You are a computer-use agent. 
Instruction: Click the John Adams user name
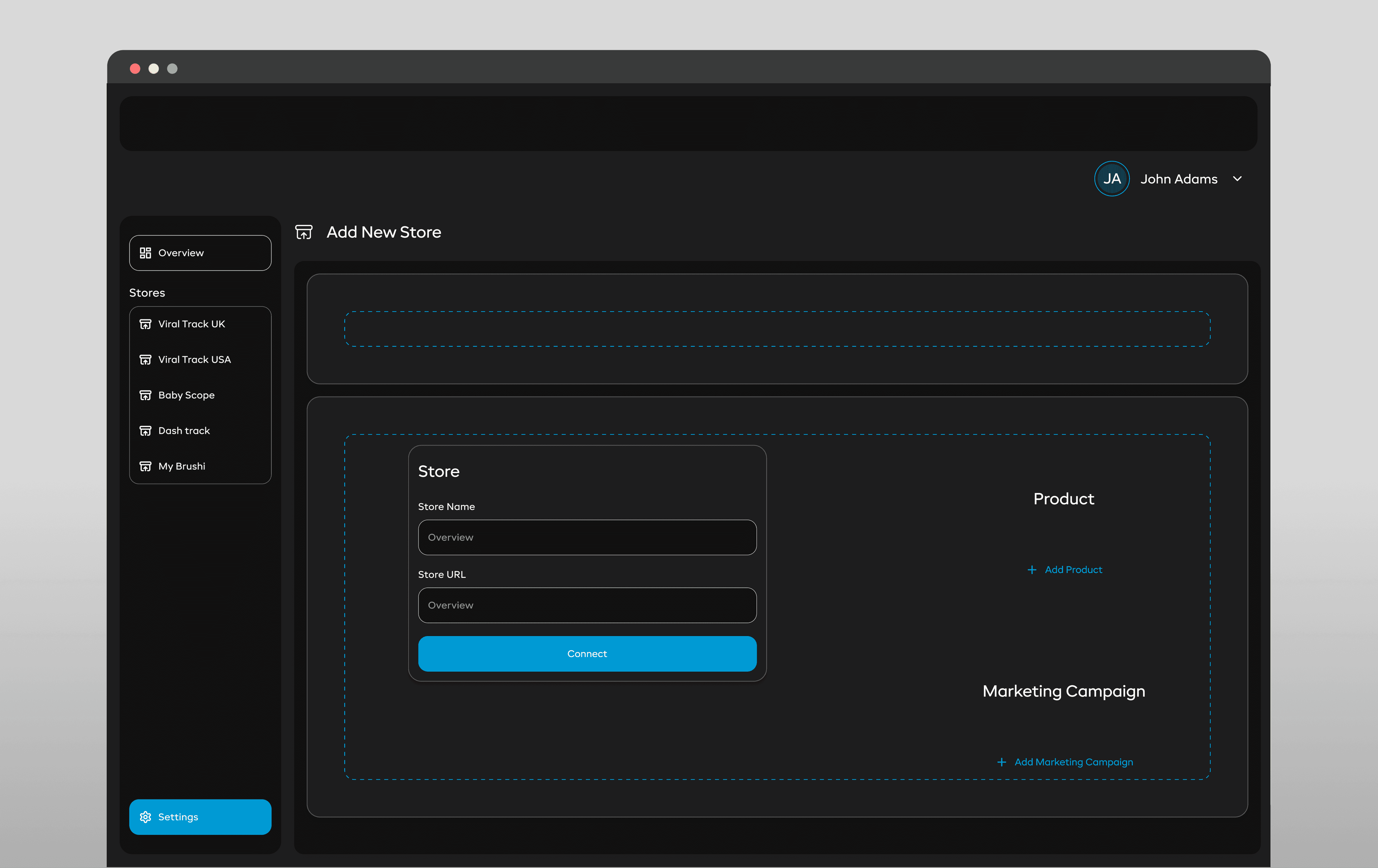click(1179, 179)
